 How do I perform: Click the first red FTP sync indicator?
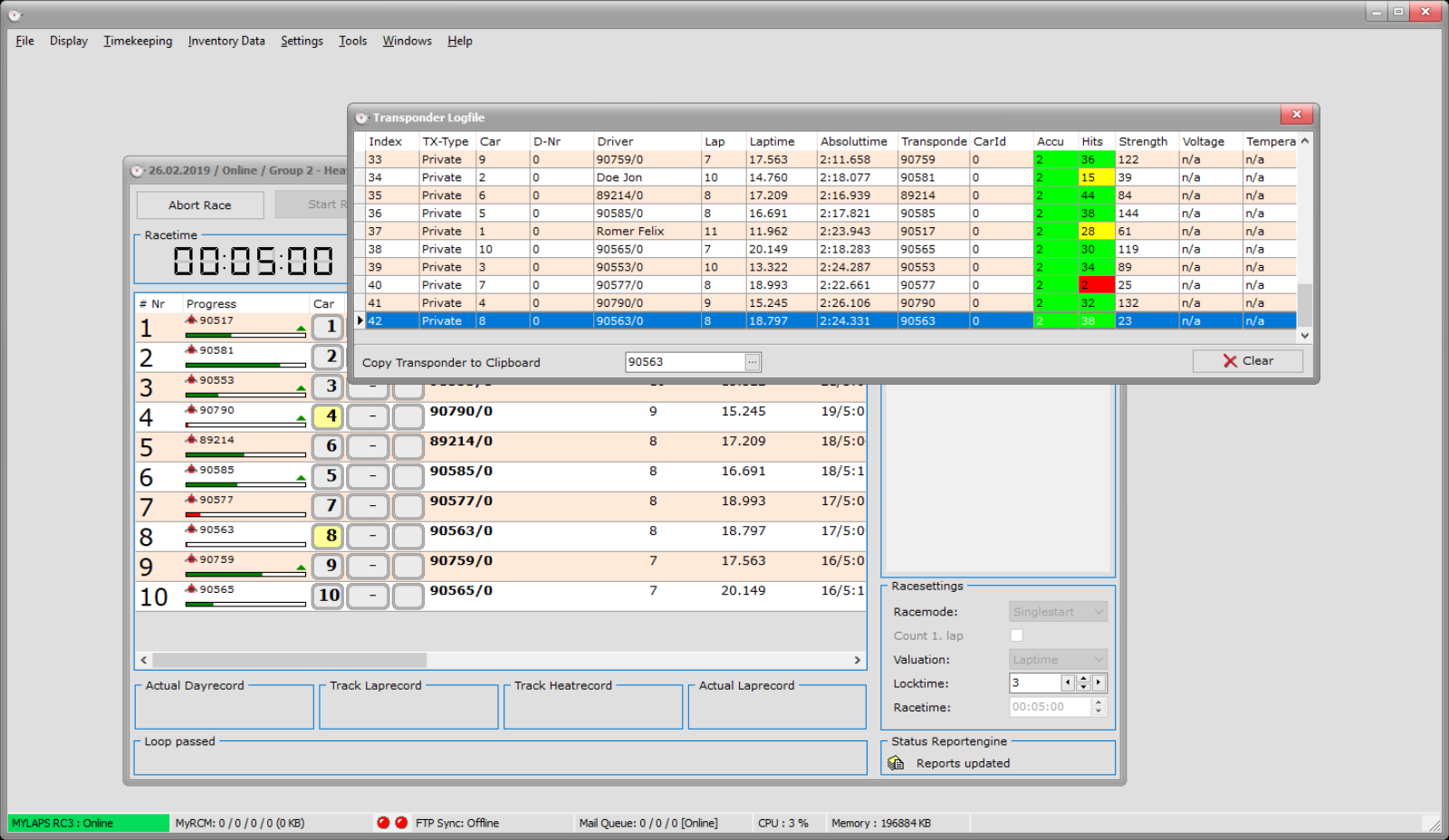click(383, 823)
